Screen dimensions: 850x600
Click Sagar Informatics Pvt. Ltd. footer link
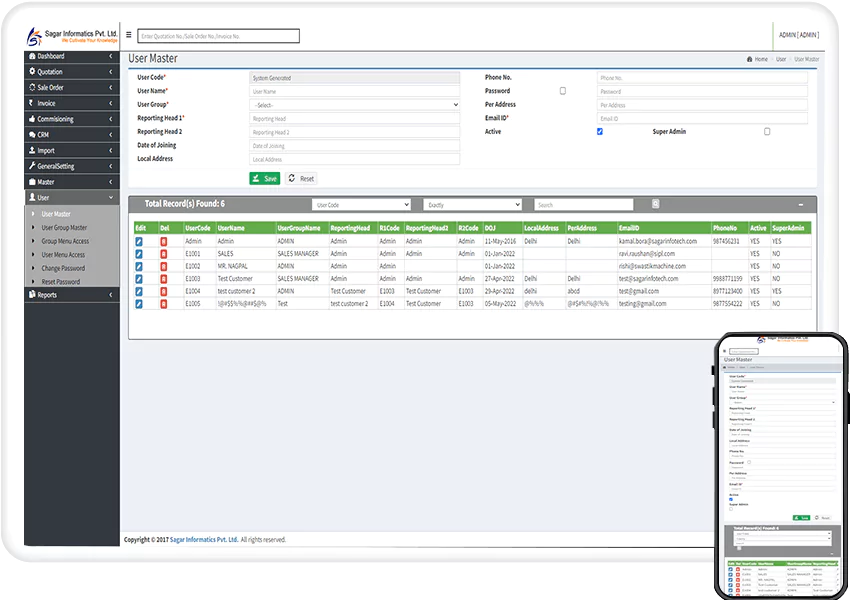click(x=204, y=540)
